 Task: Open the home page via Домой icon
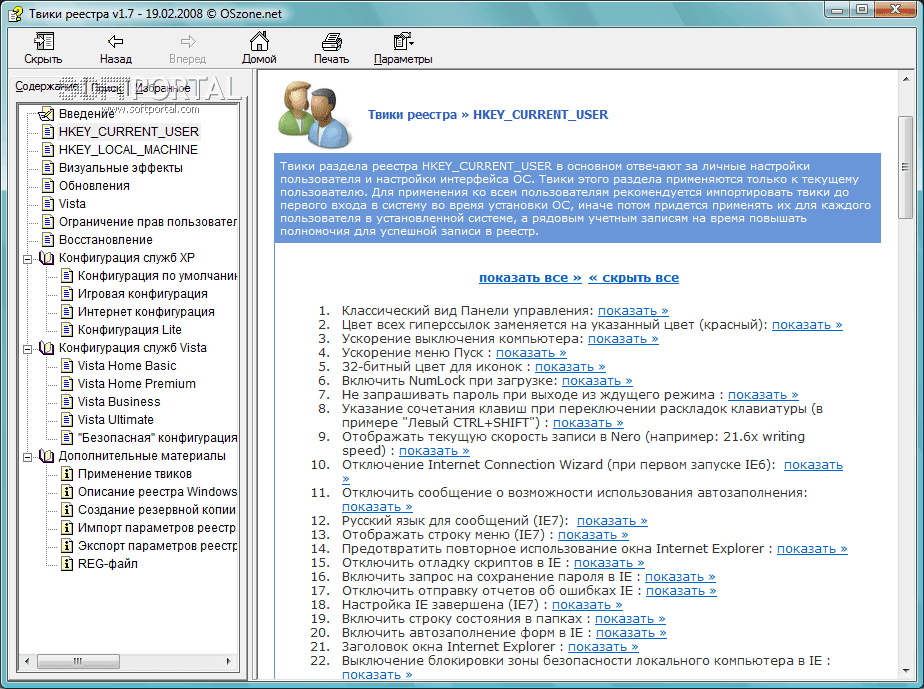259,41
